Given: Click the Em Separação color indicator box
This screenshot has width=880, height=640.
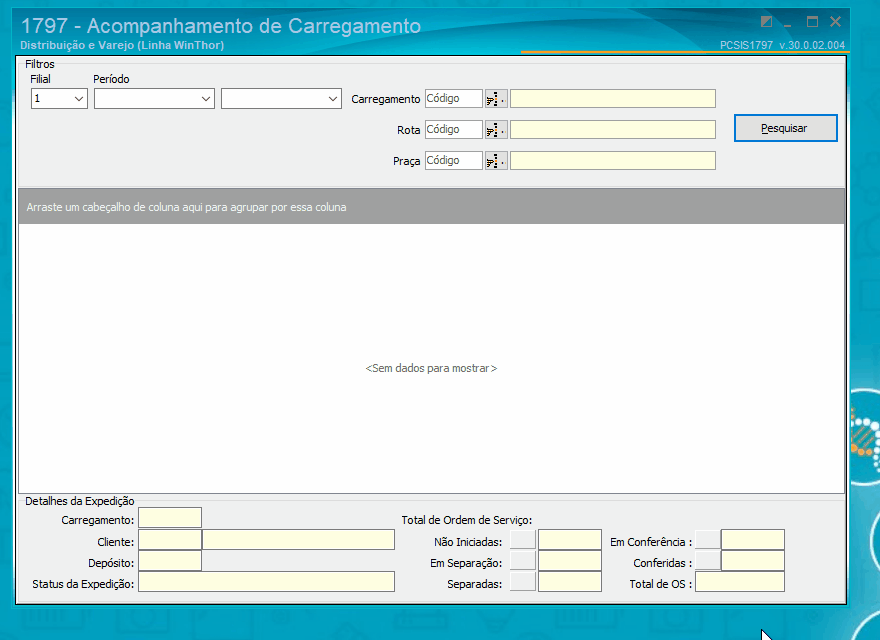Looking at the screenshot, I should pos(522,560).
